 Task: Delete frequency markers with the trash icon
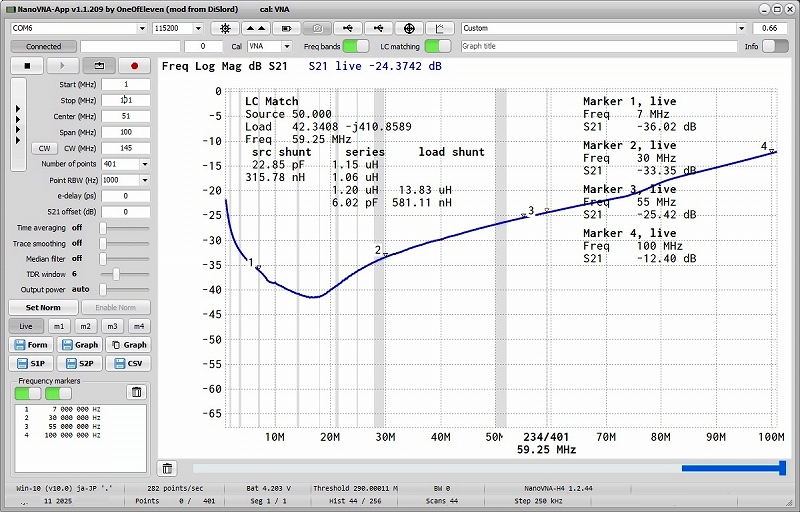point(137,392)
